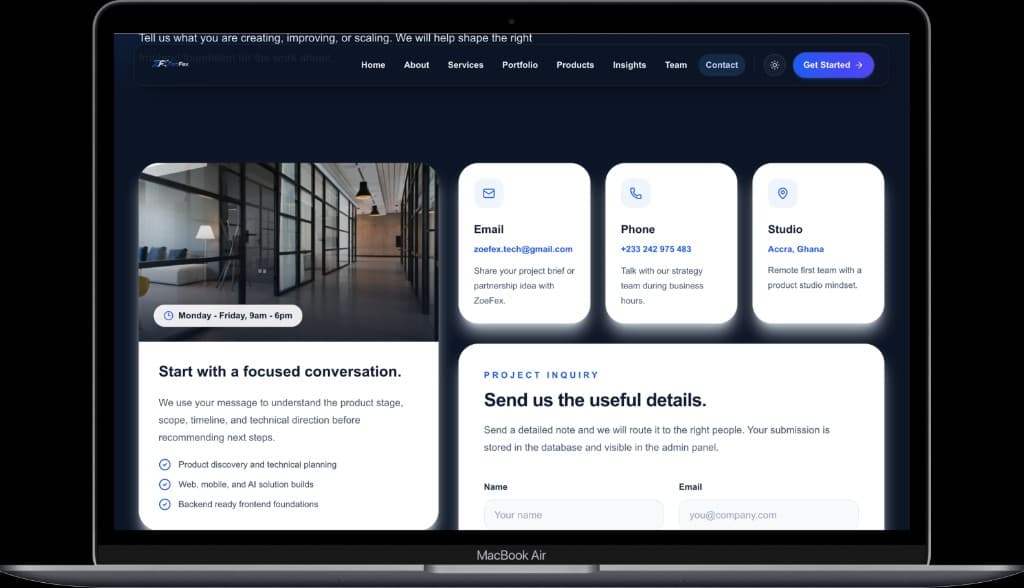Click the Email label above the form field

pyautogui.click(x=690, y=487)
